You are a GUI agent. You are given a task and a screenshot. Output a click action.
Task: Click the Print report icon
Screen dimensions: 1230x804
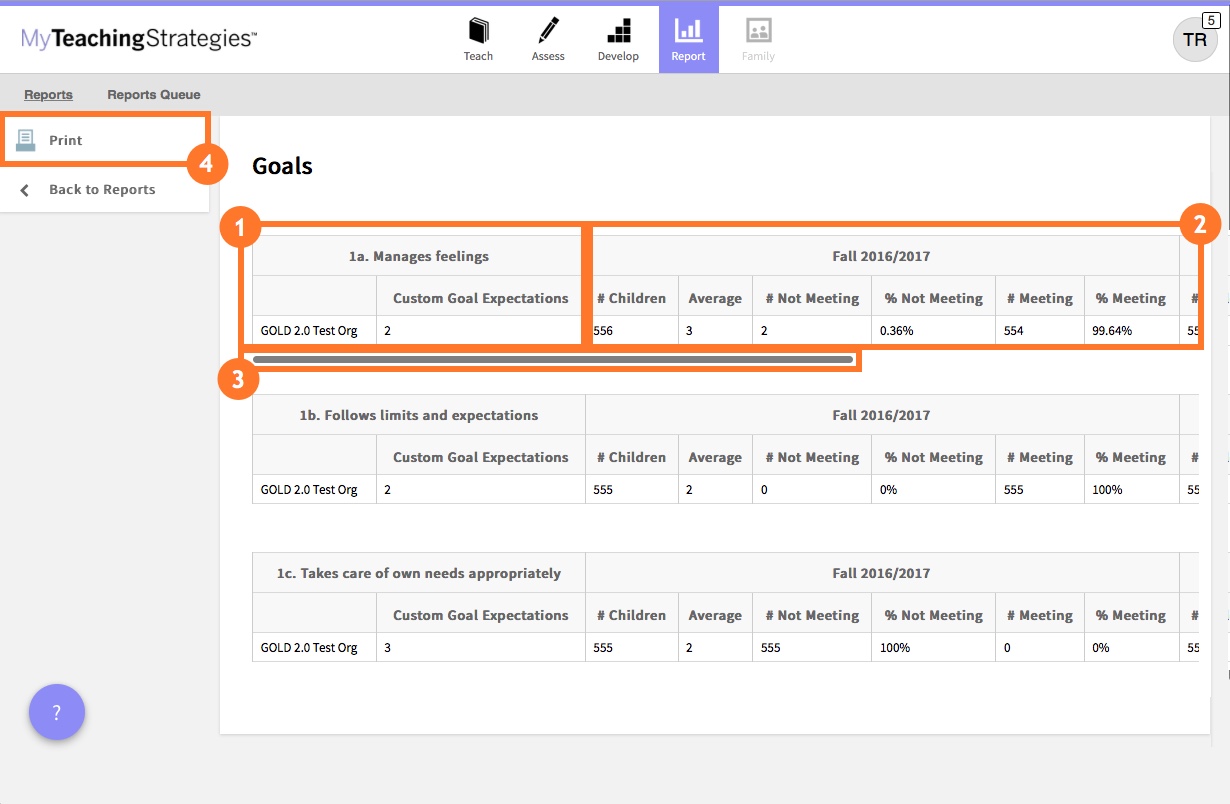click(27, 139)
